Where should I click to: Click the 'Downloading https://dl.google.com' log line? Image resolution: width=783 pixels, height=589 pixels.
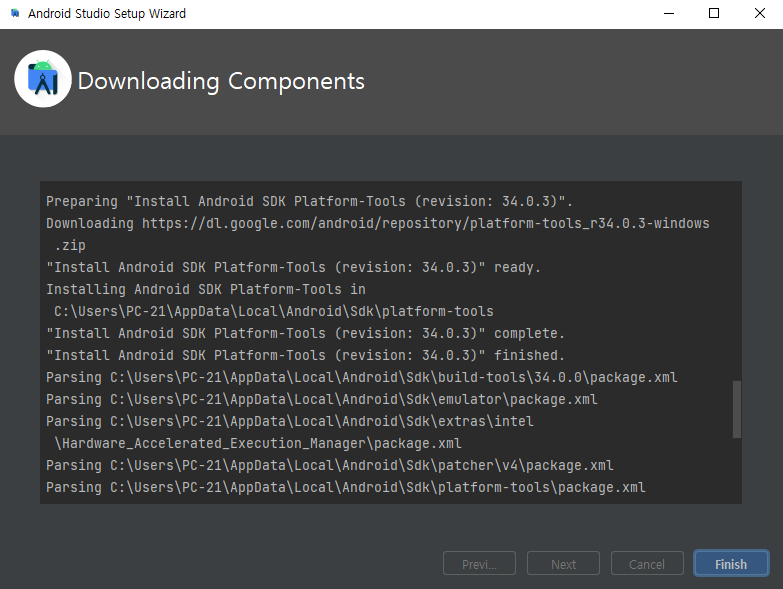(x=378, y=223)
